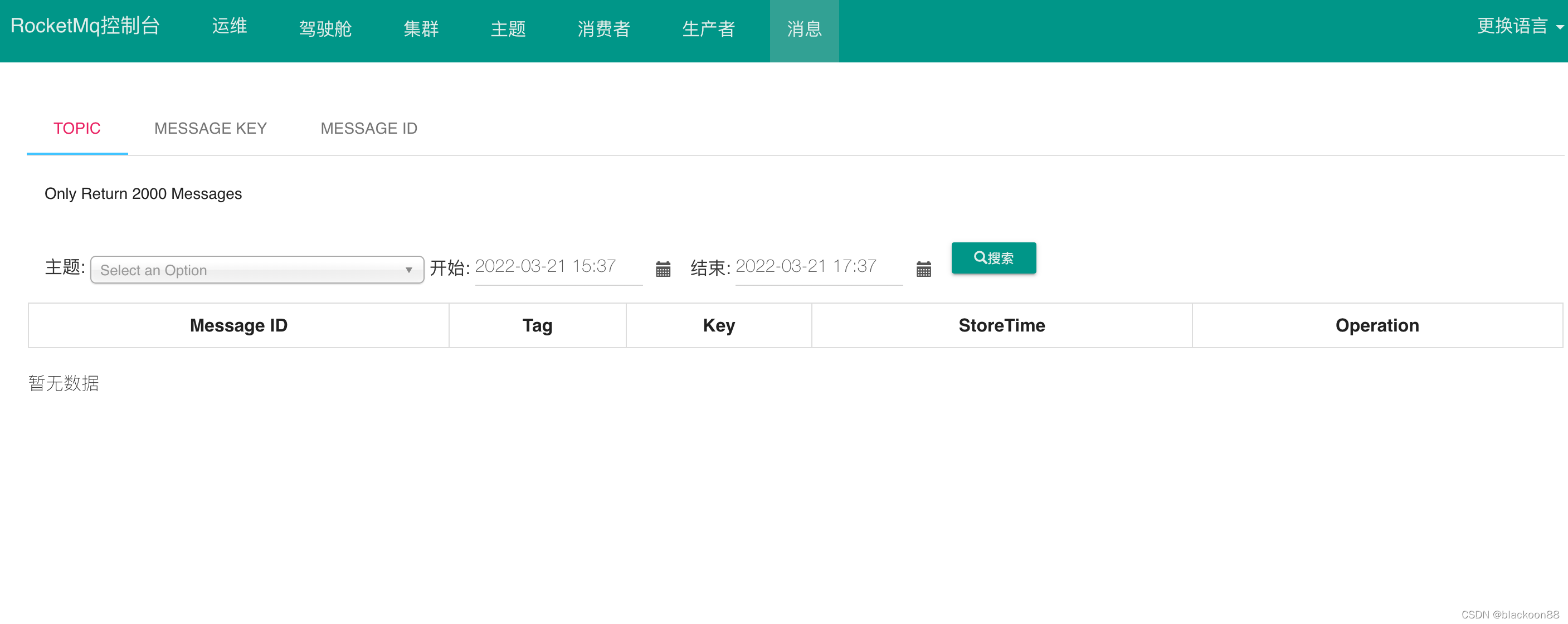Switch to the TOPIC tab
1568x624 pixels.
click(x=77, y=129)
